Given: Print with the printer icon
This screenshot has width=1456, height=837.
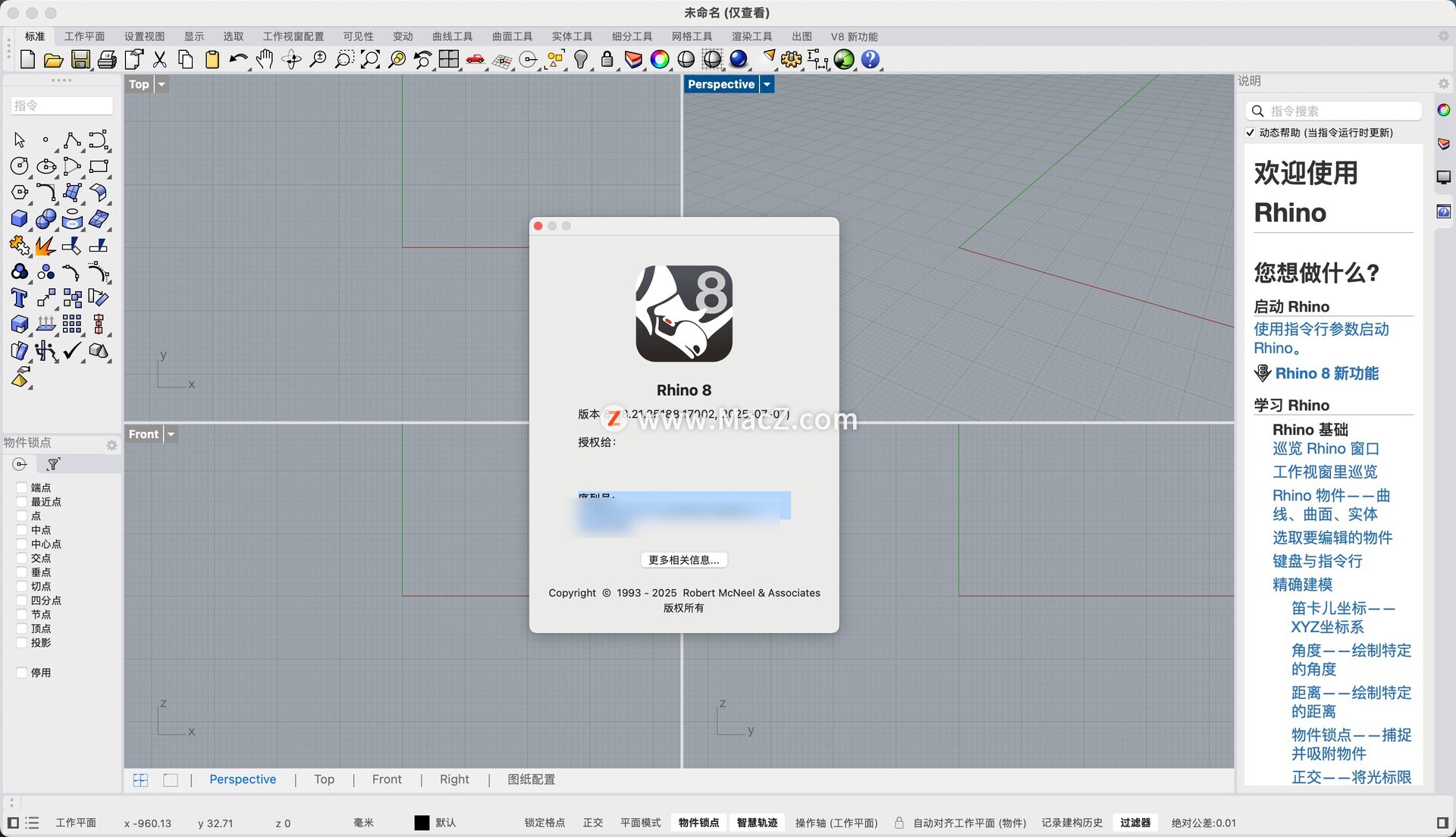Looking at the screenshot, I should 107,59.
